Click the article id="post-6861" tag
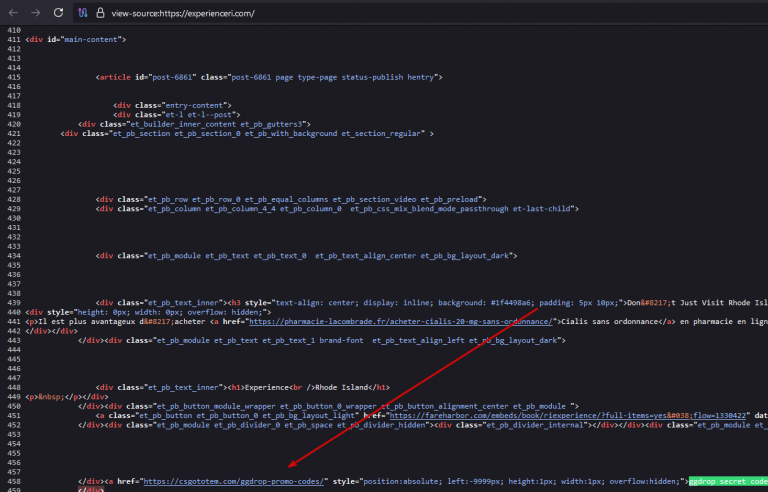The height and width of the screenshot is (492, 768). pyautogui.click(x=269, y=77)
